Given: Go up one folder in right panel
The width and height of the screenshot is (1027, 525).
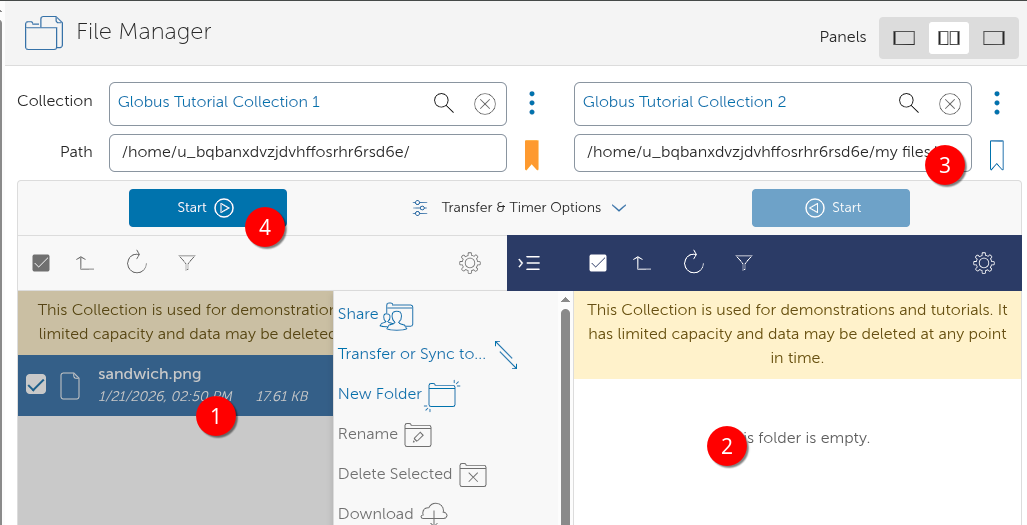Looking at the screenshot, I should coord(642,263).
